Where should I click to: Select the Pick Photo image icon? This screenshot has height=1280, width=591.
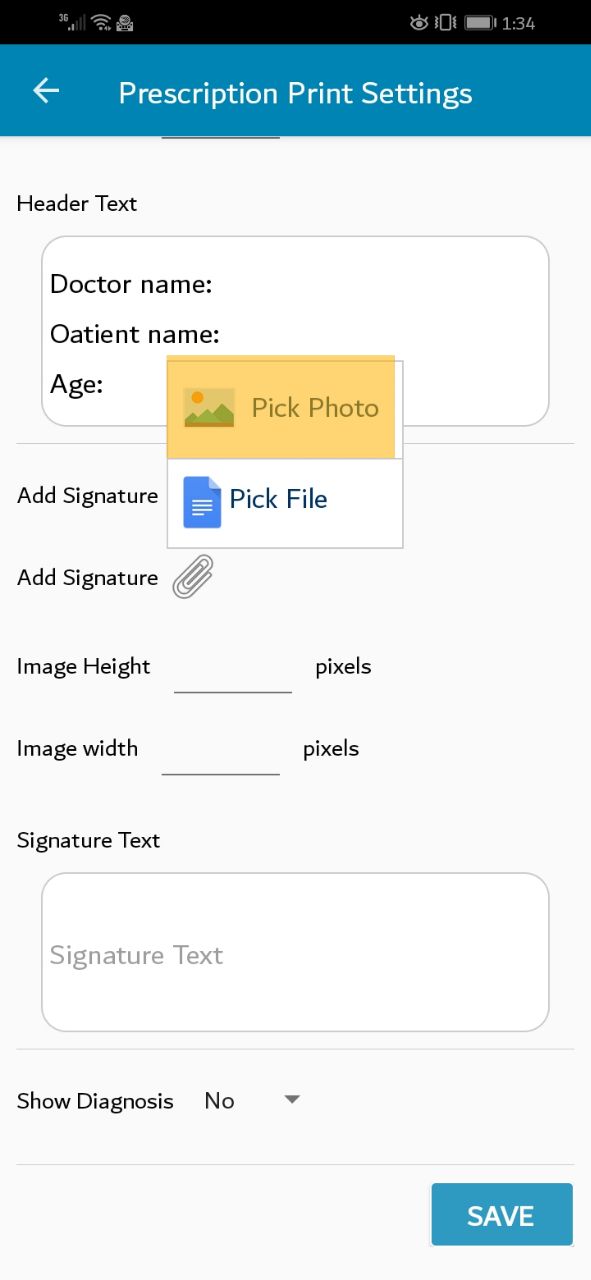tap(209, 407)
